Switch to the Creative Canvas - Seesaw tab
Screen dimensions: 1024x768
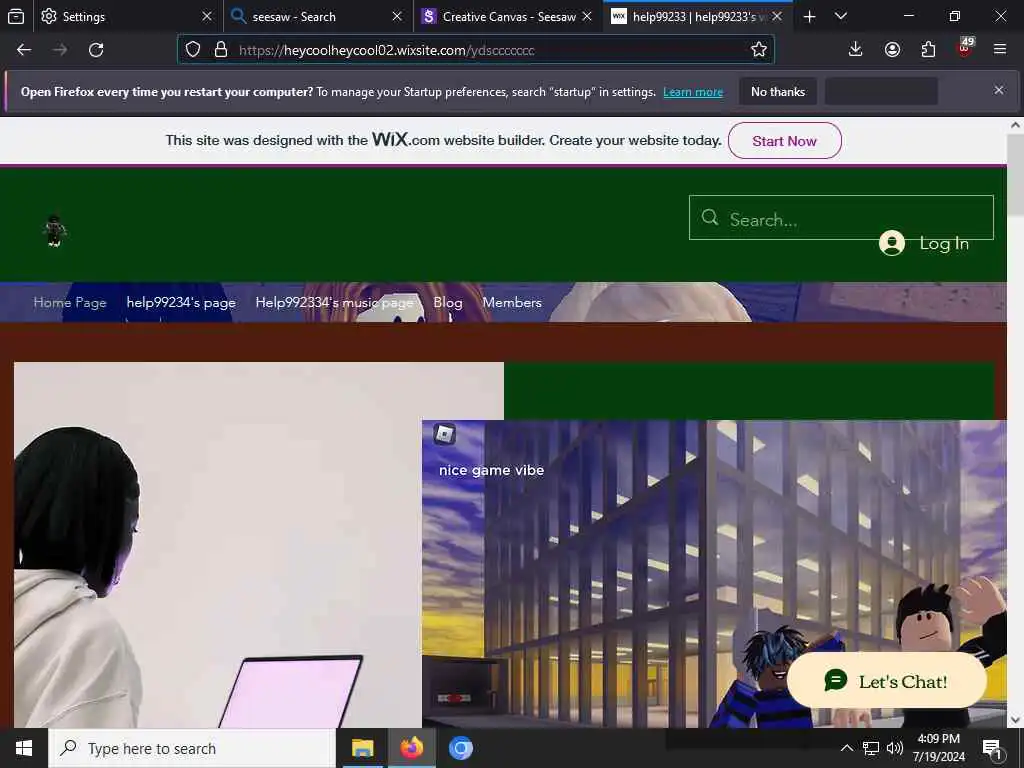point(507,16)
